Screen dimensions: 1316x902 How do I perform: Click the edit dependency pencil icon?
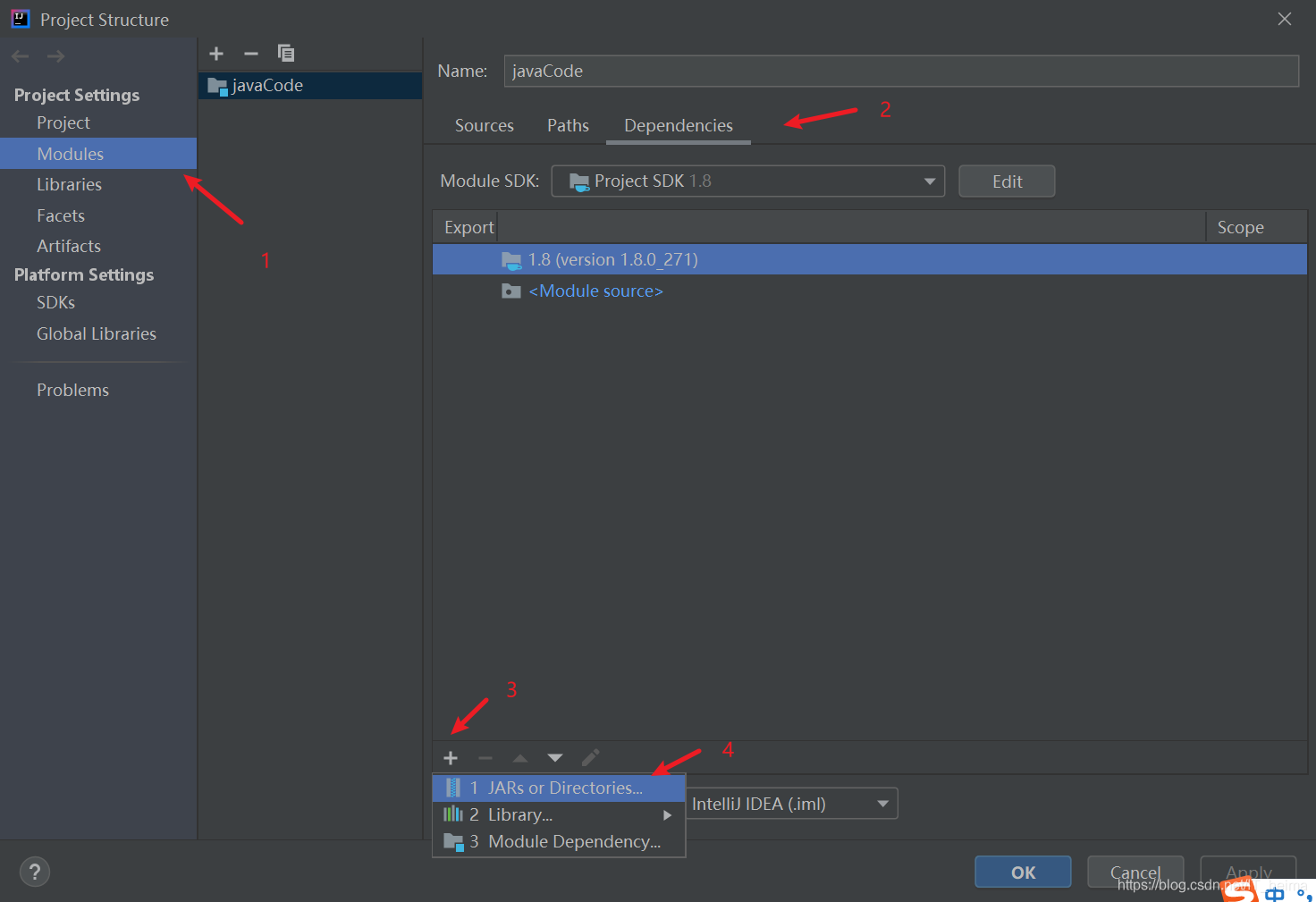click(x=590, y=758)
